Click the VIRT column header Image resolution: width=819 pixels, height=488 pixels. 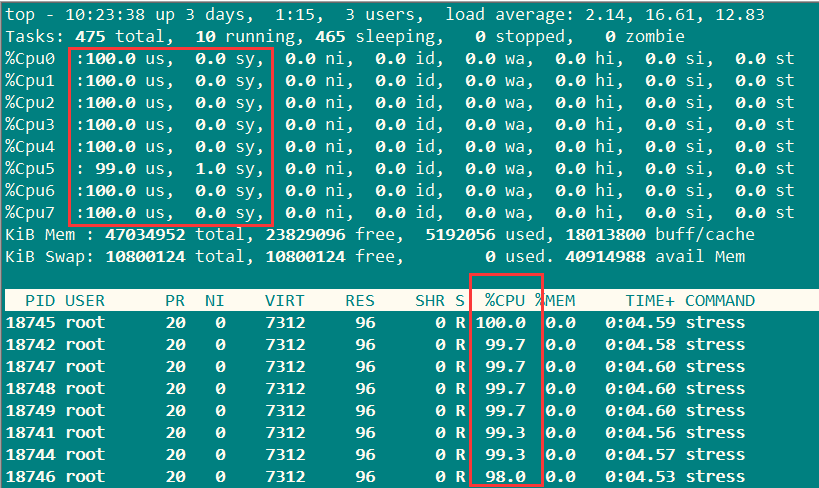[x=285, y=300]
